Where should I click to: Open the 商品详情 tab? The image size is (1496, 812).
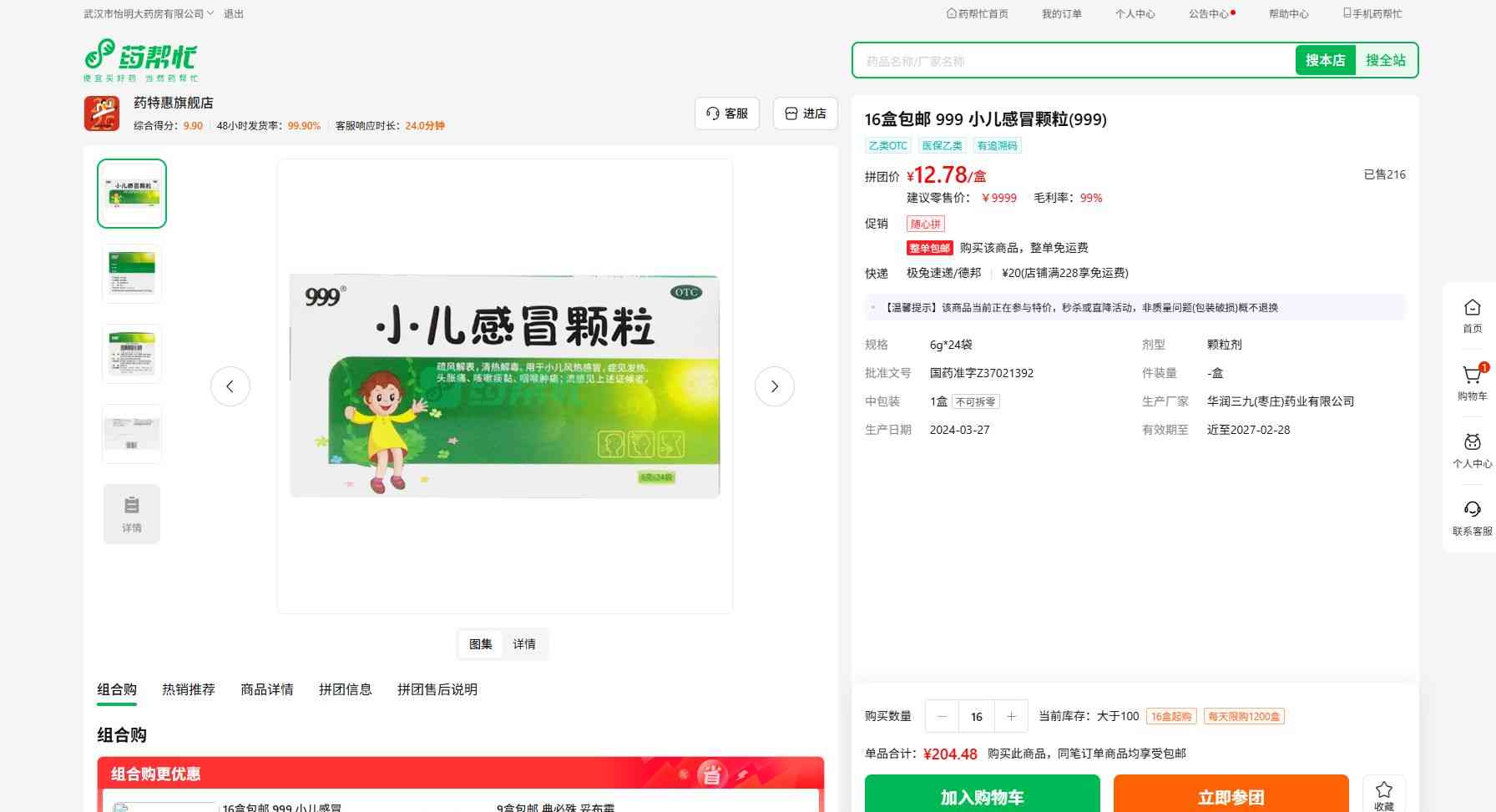click(267, 689)
